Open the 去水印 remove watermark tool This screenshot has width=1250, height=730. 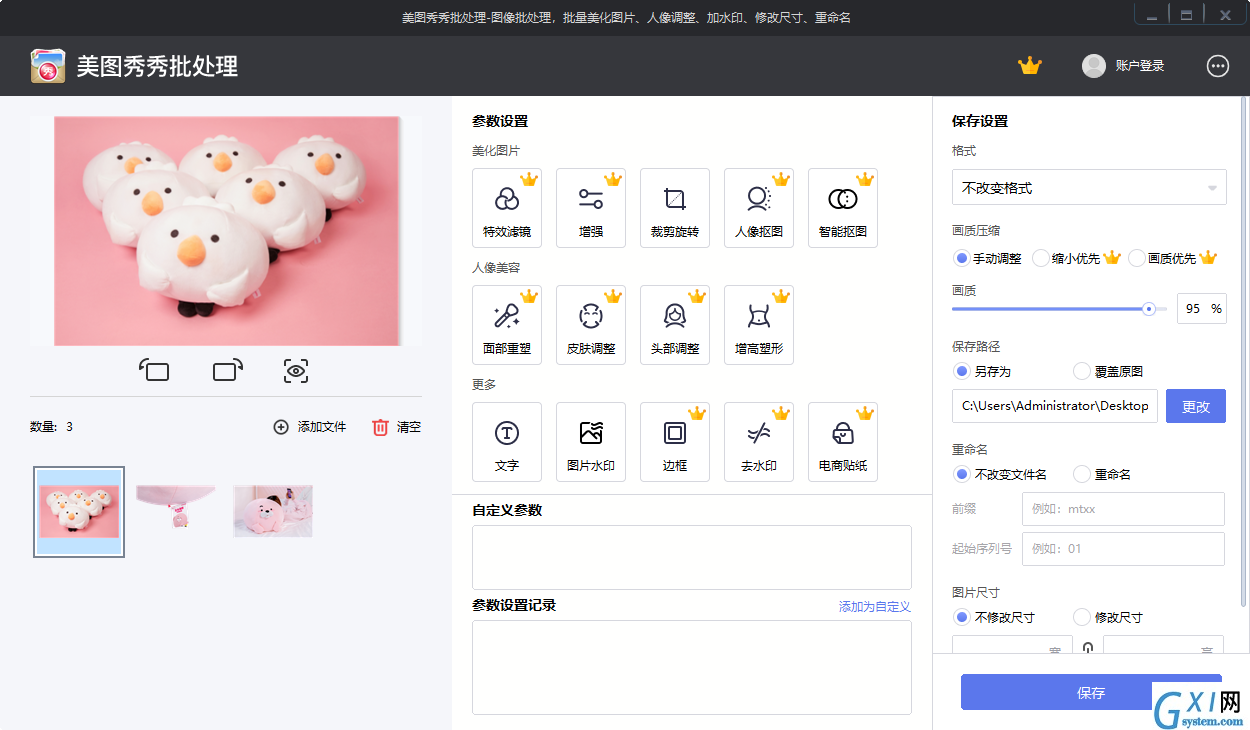click(x=759, y=442)
